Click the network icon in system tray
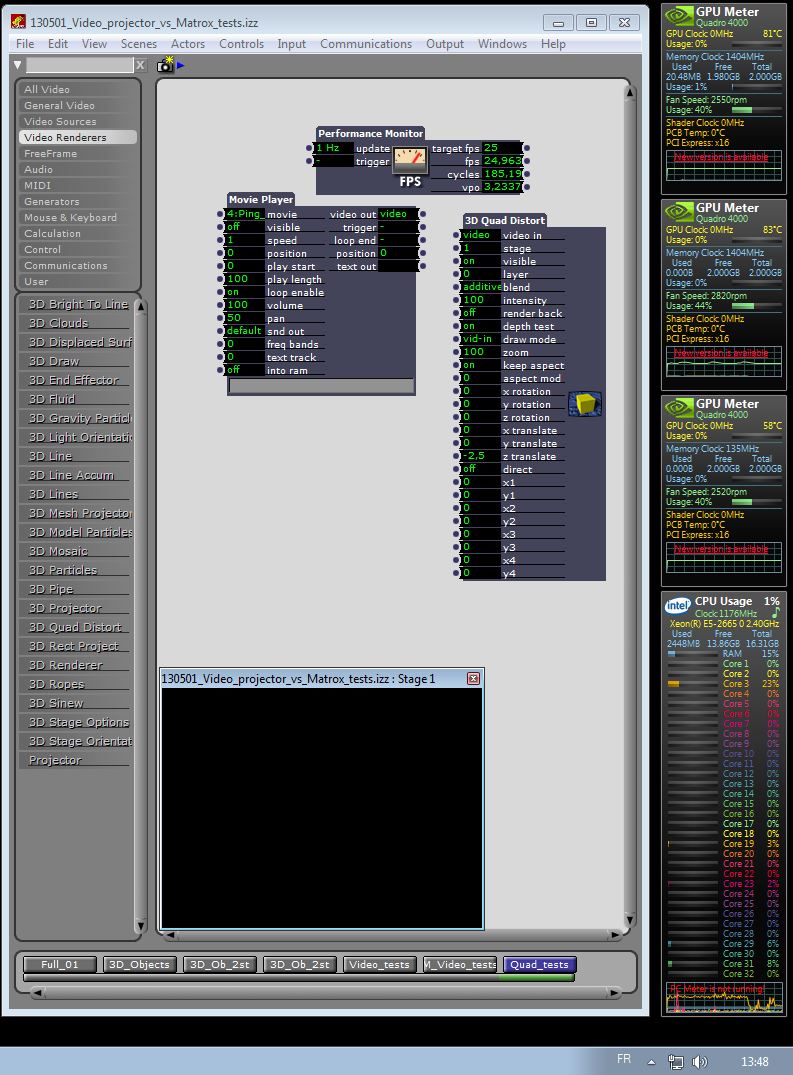The width and height of the screenshot is (793, 1075). (676, 1061)
